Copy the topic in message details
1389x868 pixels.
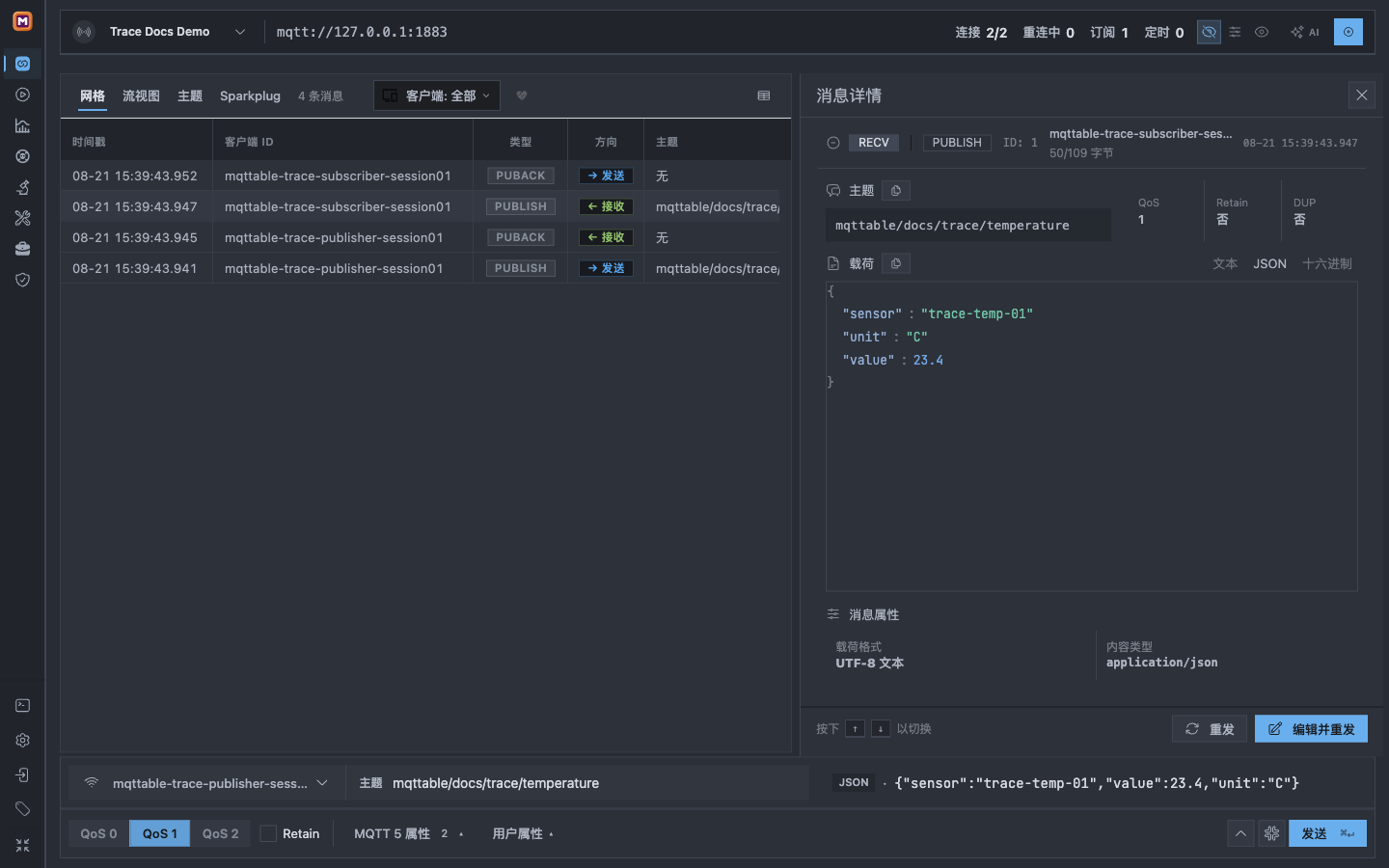pyautogui.click(x=896, y=191)
